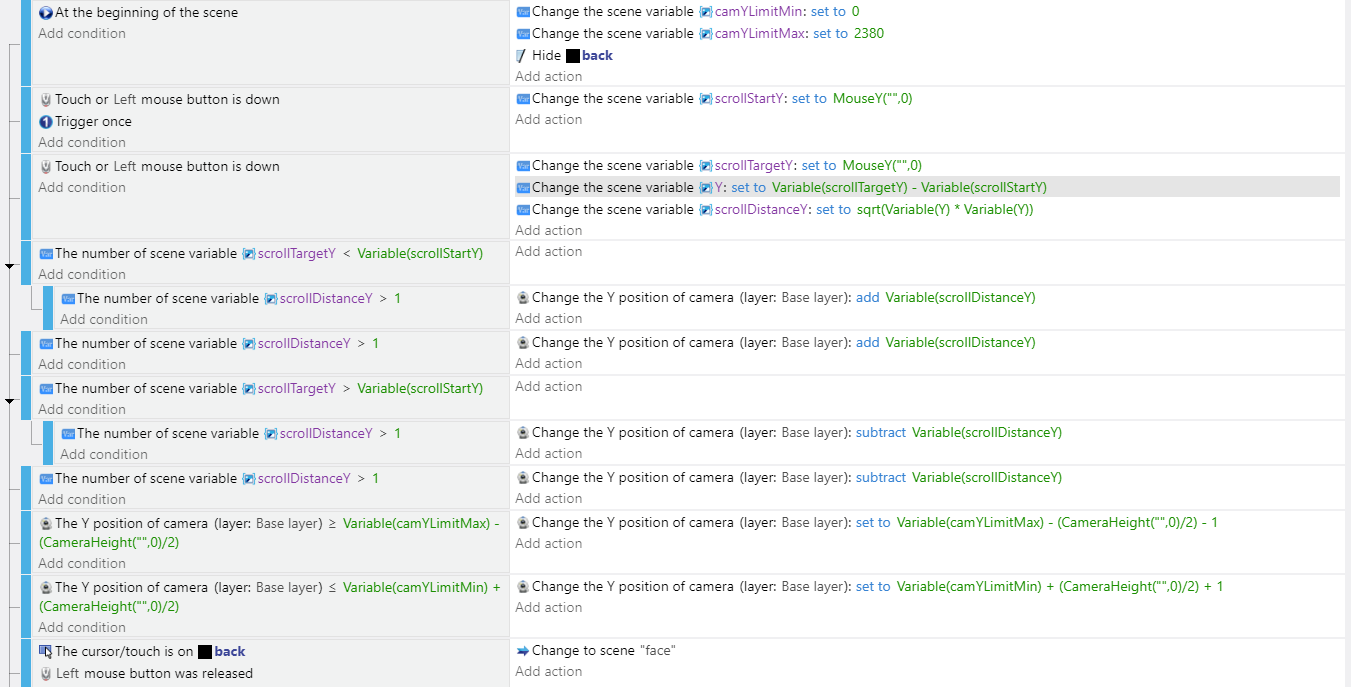This screenshot has width=1351, height=687.
Task: Click arrow icon of Change to scene "face" action
Action: click(x=523, y=651)
